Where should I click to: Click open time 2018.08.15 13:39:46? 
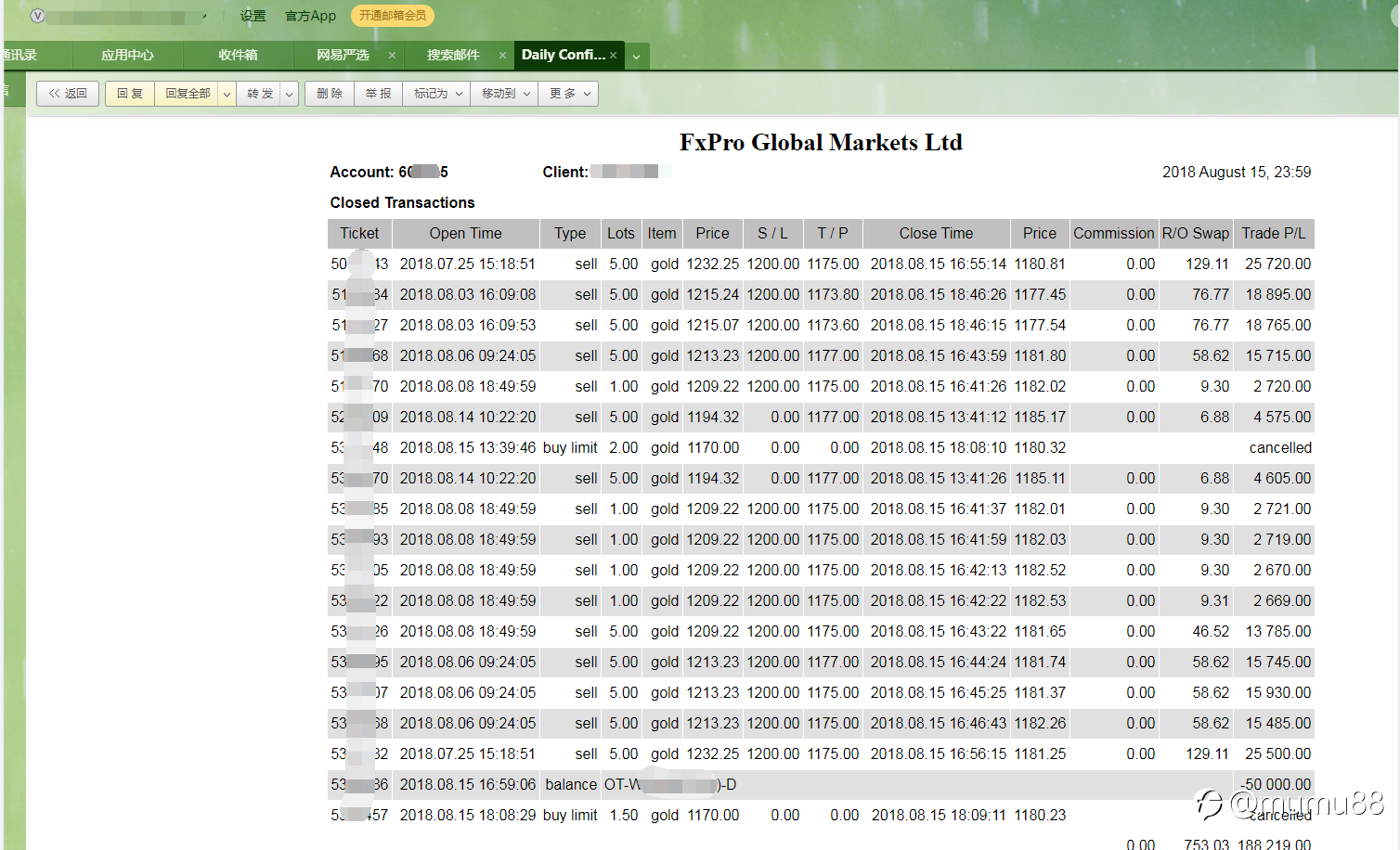point(467,448)
